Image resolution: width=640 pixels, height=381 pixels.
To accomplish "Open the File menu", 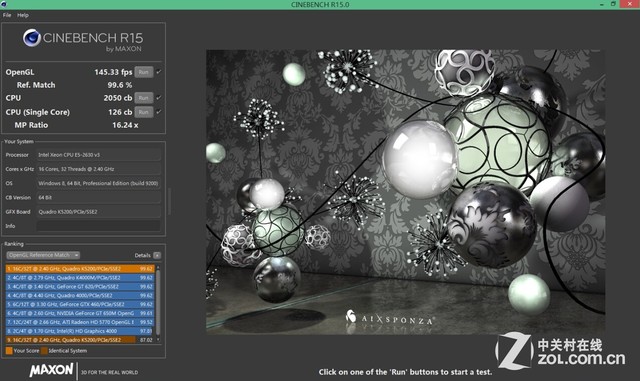I will 7,15.
